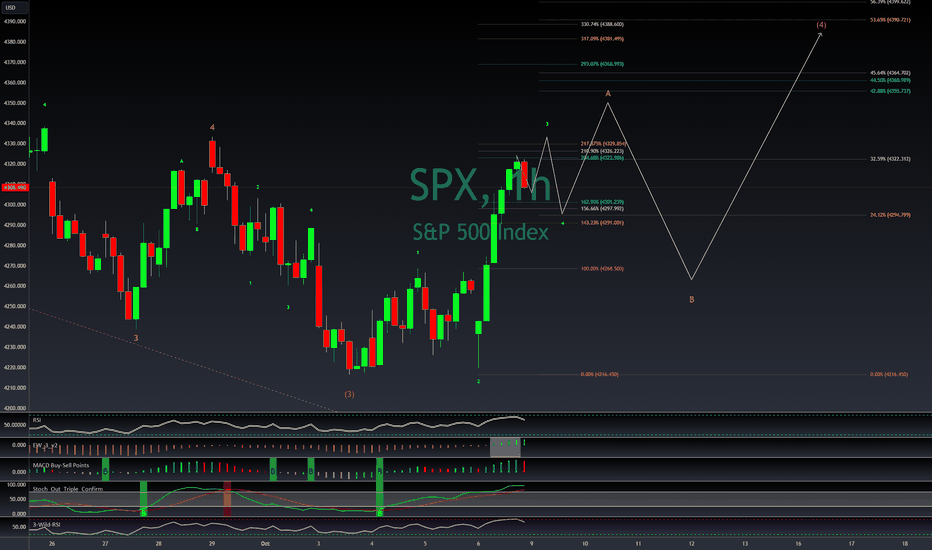Click the 100.000 value on Stoch scale

[x=16, y=485]
